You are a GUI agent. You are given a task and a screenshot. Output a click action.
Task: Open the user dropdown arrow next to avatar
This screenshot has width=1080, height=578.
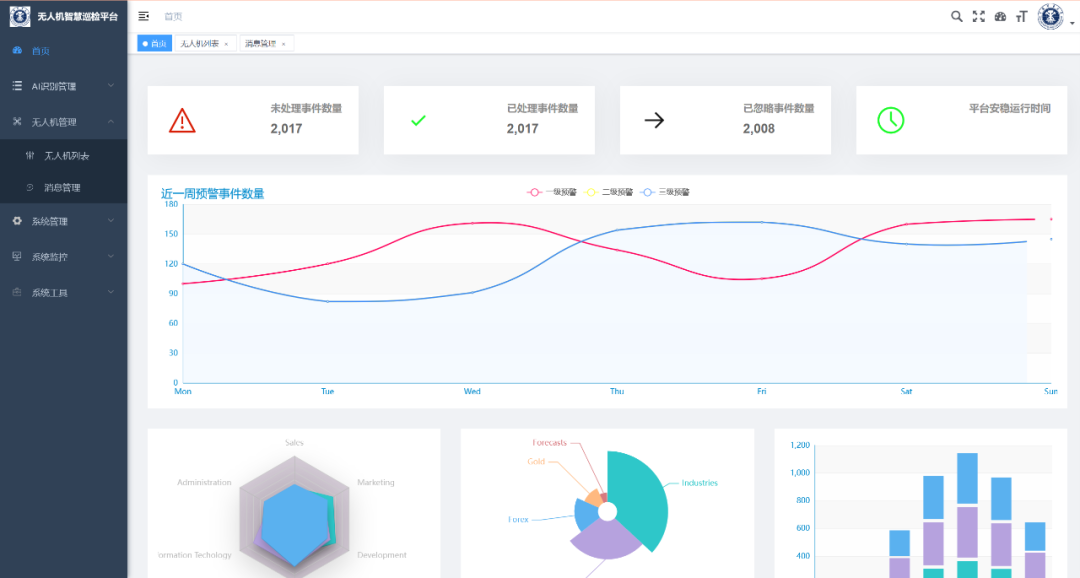tap(1072, 23)
